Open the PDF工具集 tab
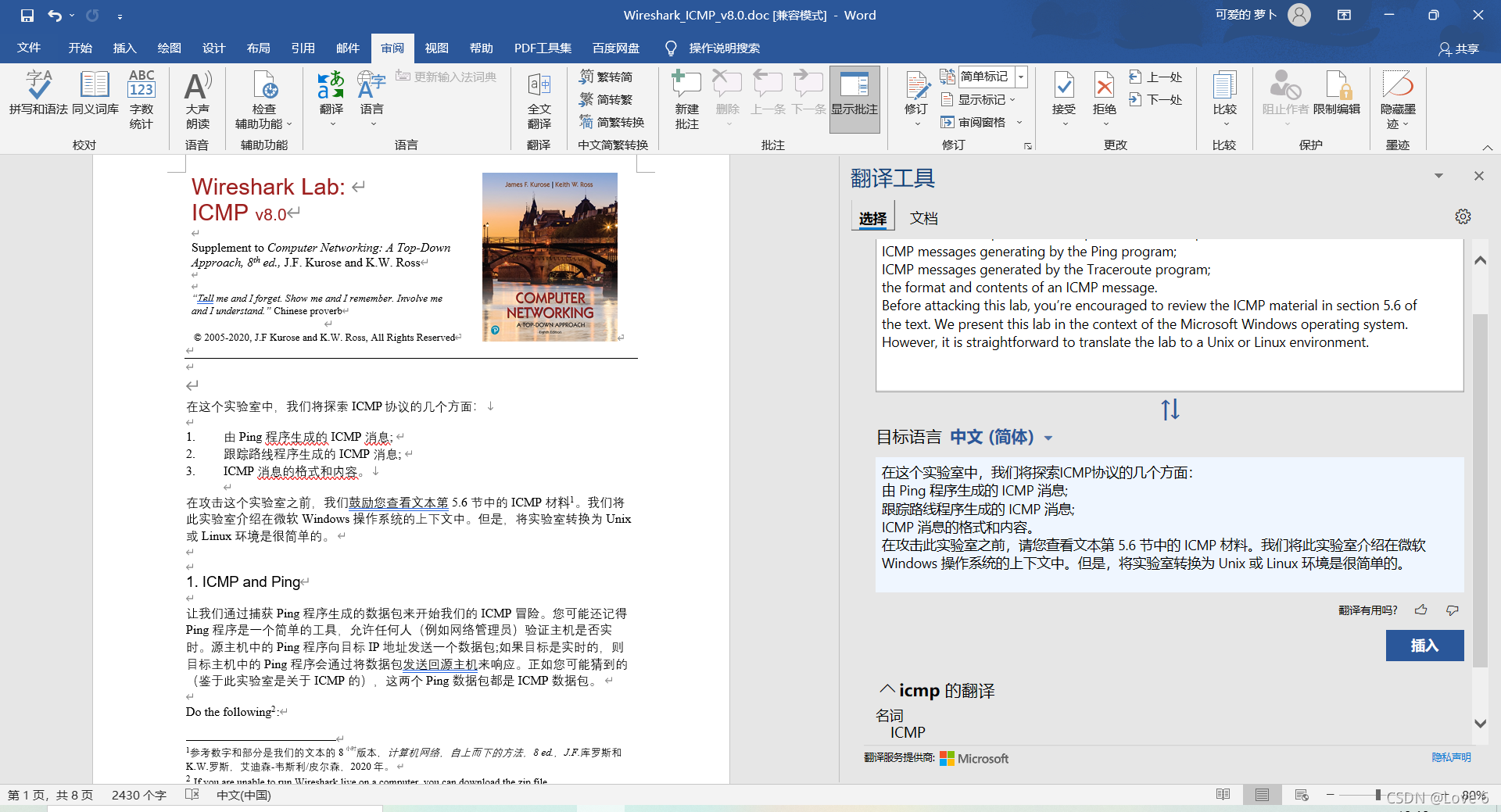 [x=543, y=48]
